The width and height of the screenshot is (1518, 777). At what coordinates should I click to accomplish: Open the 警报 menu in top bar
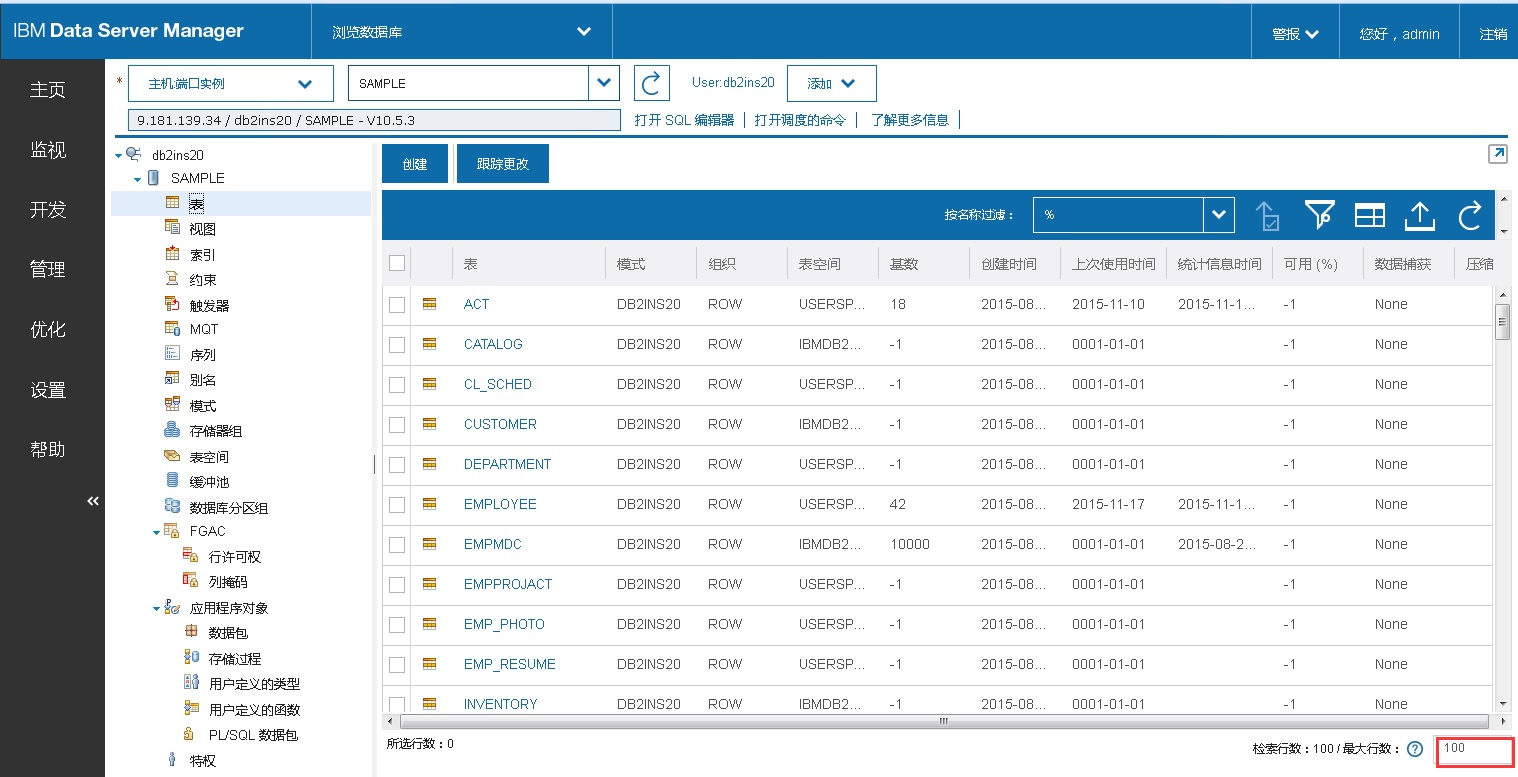coord(1294,31)
